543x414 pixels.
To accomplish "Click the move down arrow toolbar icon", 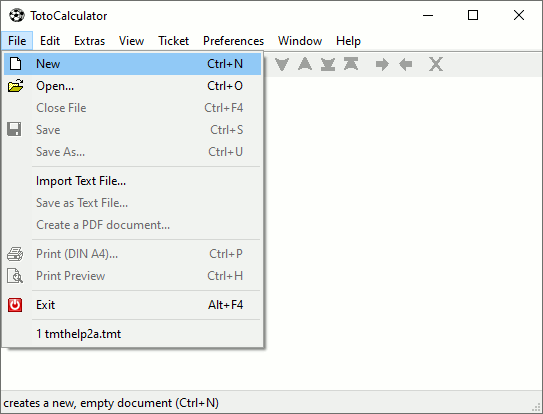I will click(x=282, y=64).
